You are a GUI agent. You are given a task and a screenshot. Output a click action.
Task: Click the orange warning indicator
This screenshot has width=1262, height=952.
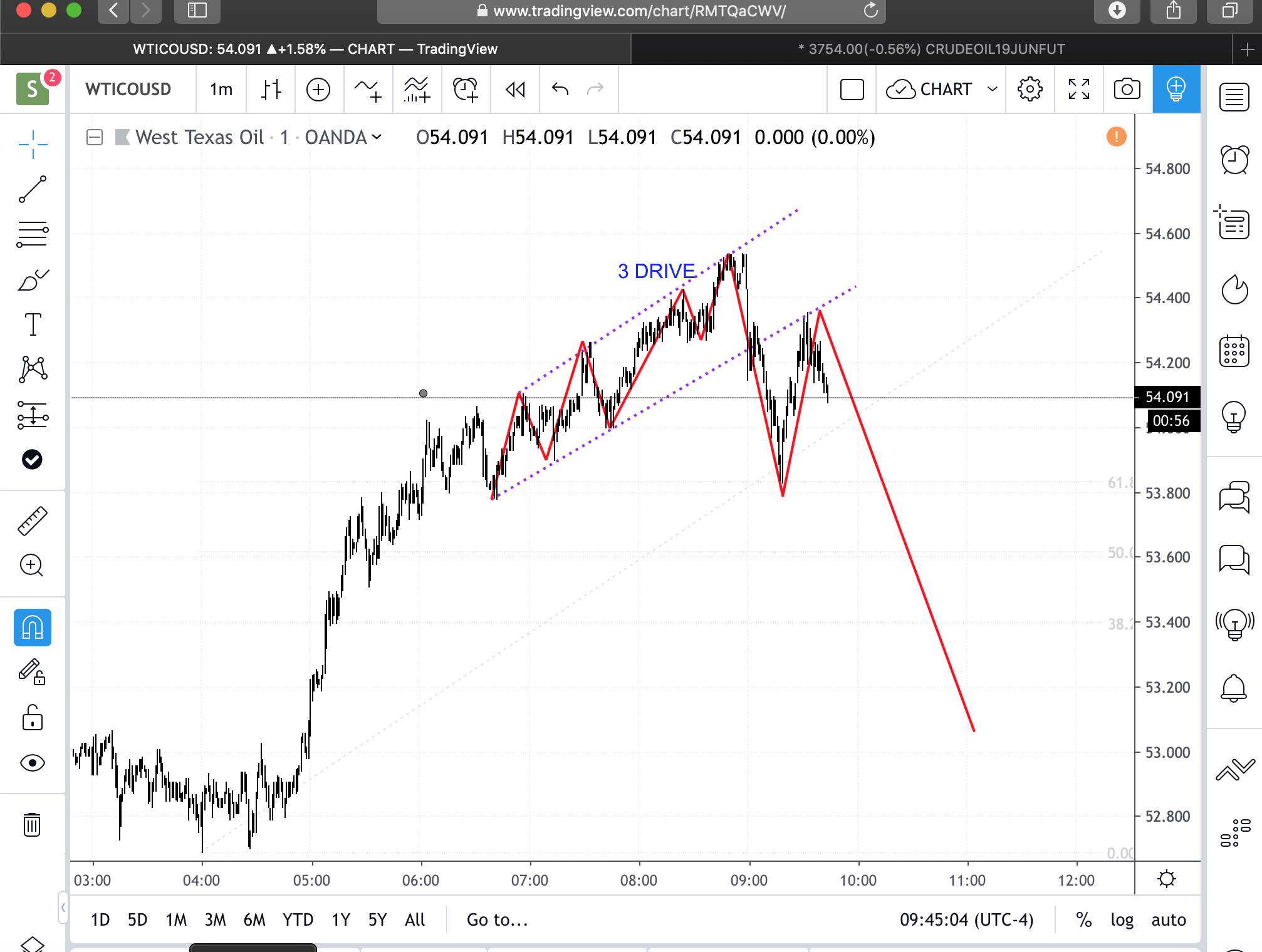(1117, 137)
